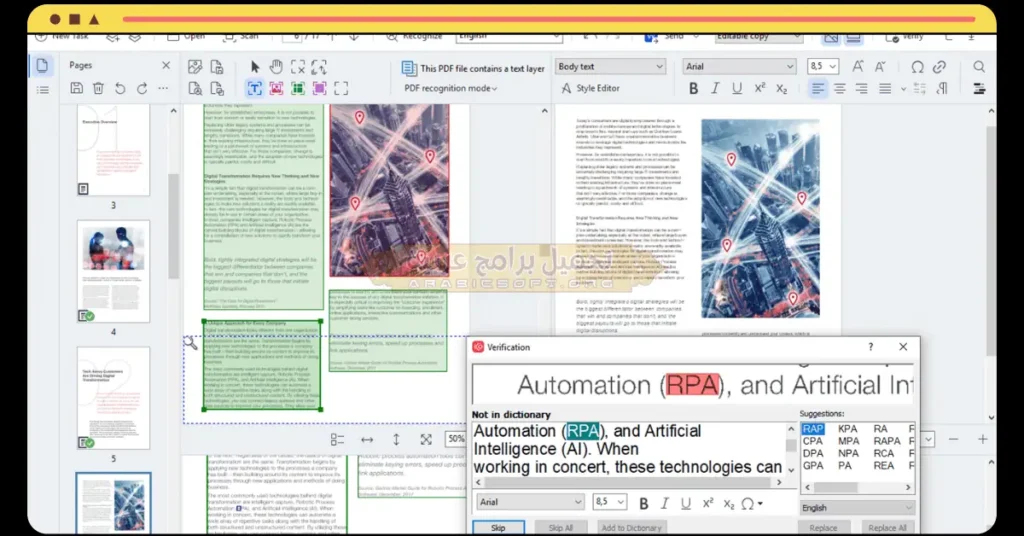Open the Style Editor
This screenshot has width=1024, height=536.
(590, 88)
